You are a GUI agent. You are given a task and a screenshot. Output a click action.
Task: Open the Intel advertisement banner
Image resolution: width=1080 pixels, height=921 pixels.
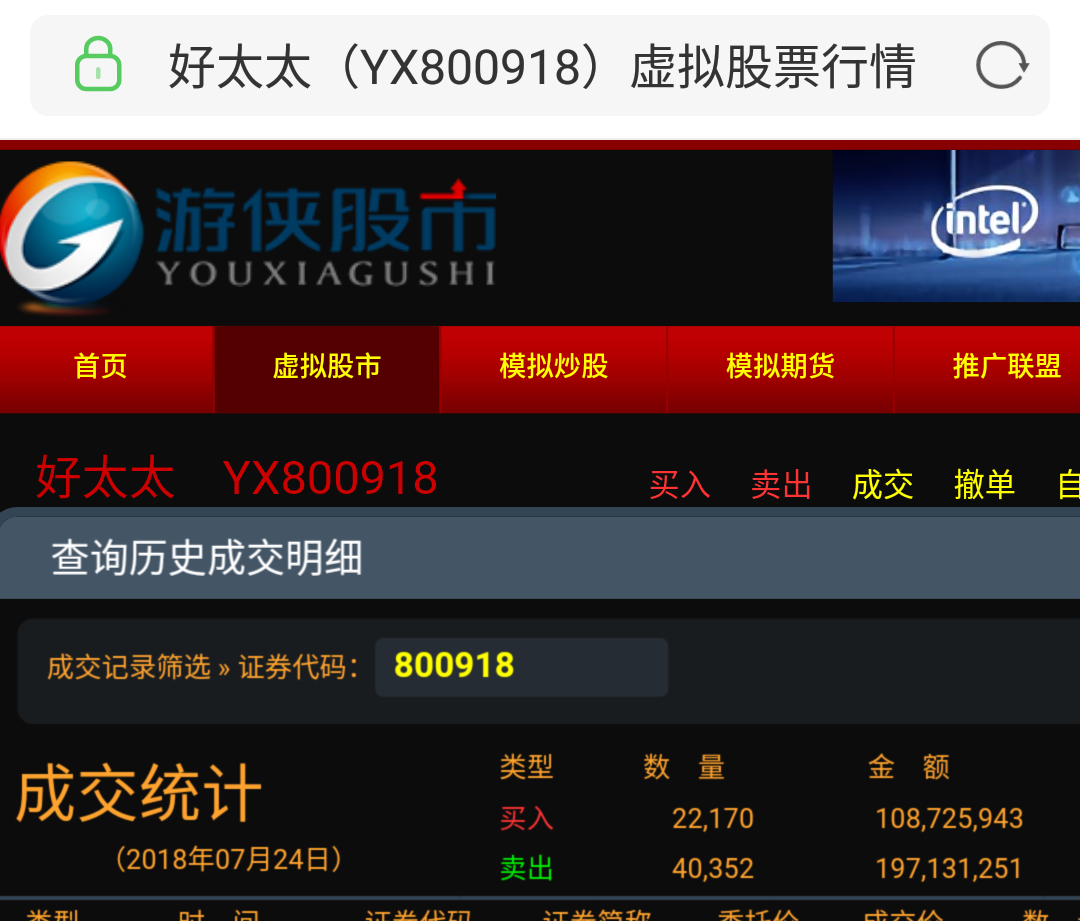[955, 226]
